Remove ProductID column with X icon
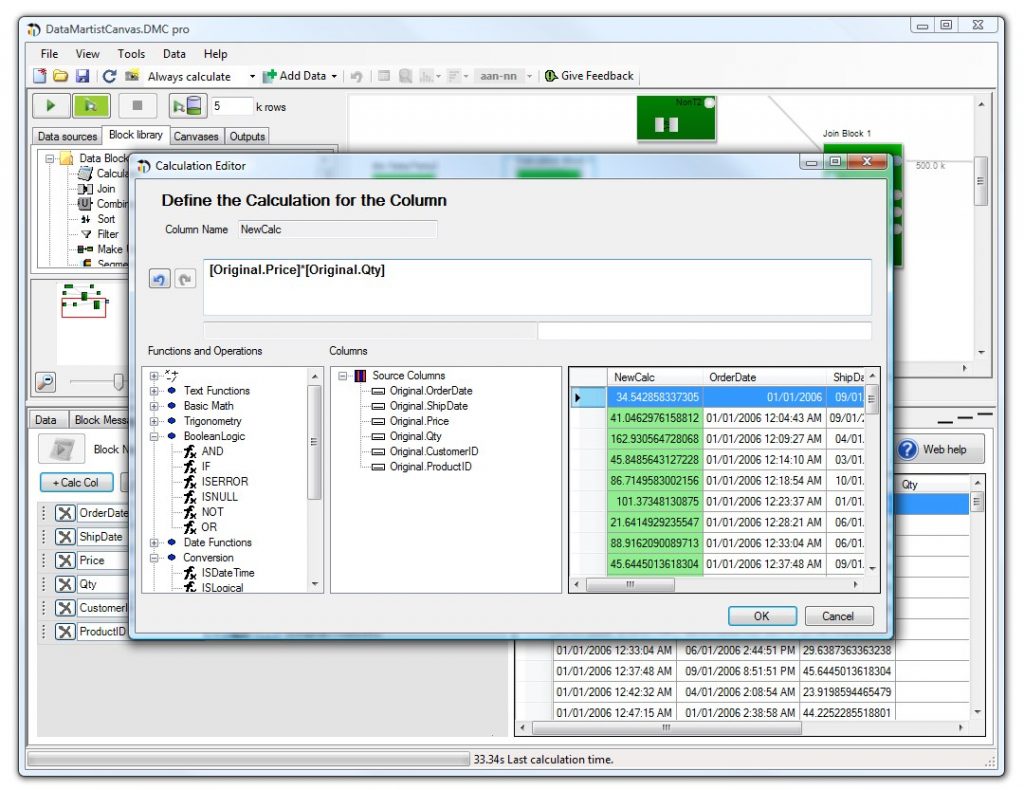This screenshot has width=1024, height=790. pos(65,631)
